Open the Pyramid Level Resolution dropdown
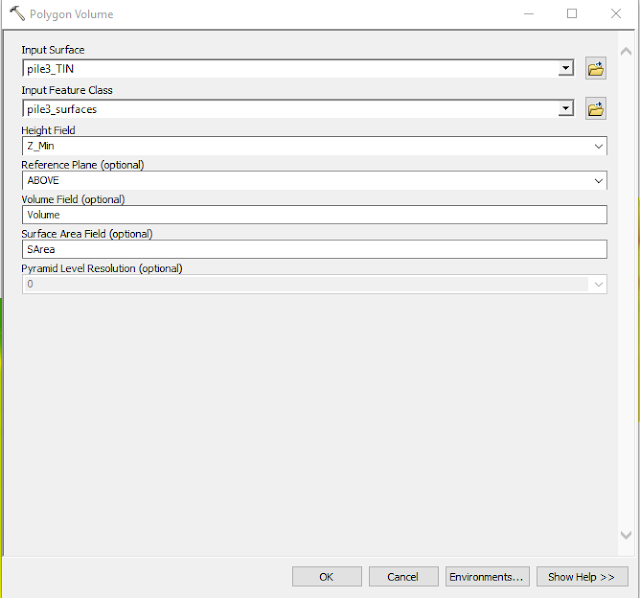Screen dimensions: 640x598 (598, 284)
